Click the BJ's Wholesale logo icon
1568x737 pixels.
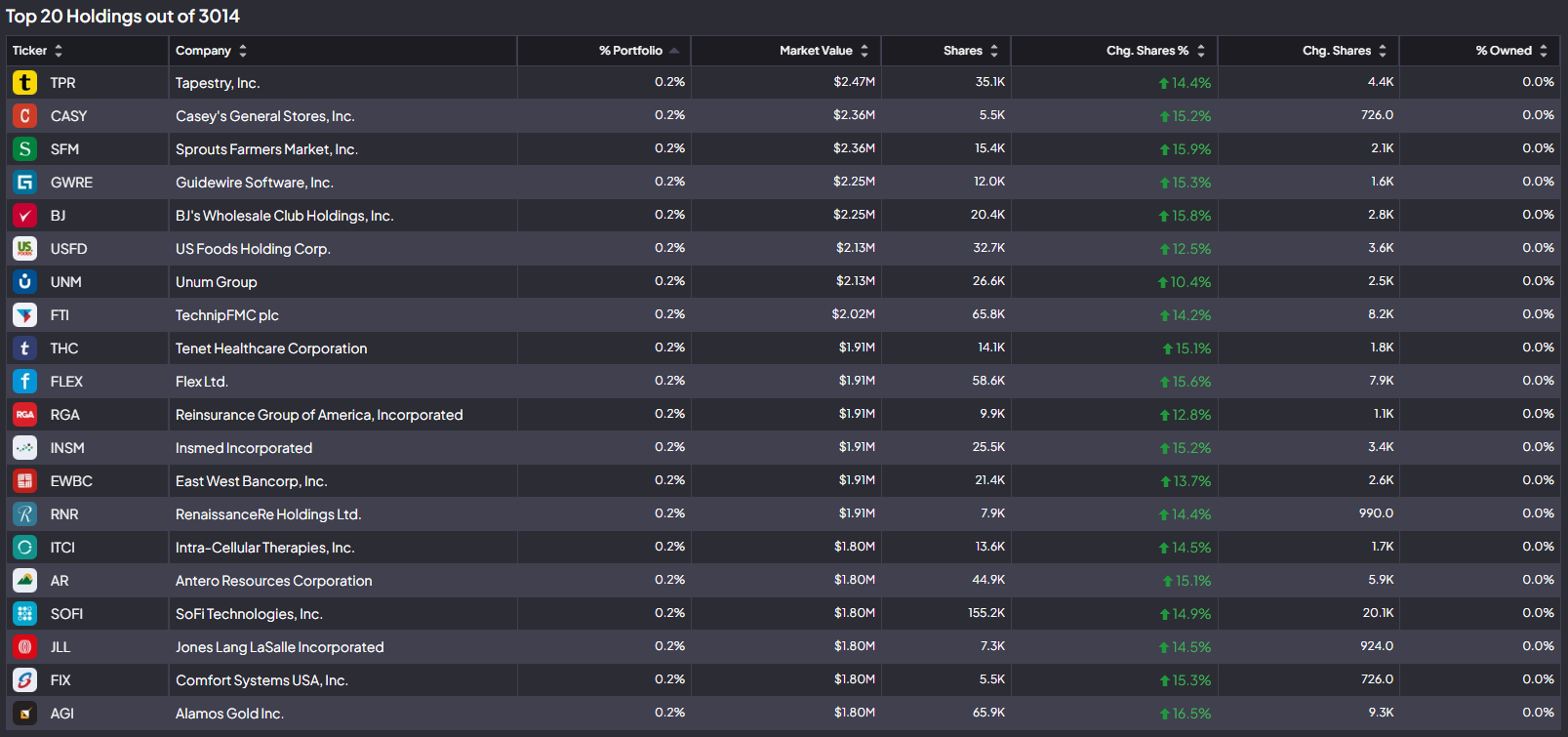24,216
